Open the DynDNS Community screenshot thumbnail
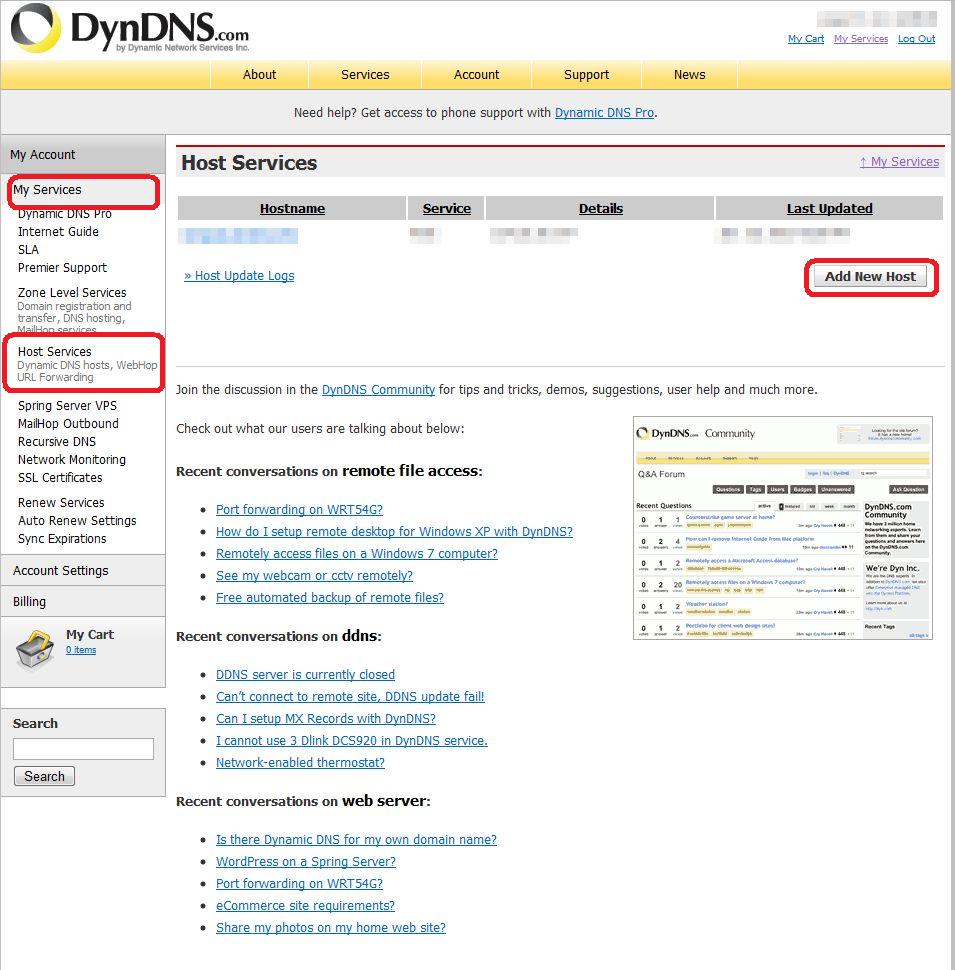This screenshot has width=955, height=970. click(783, 528)
